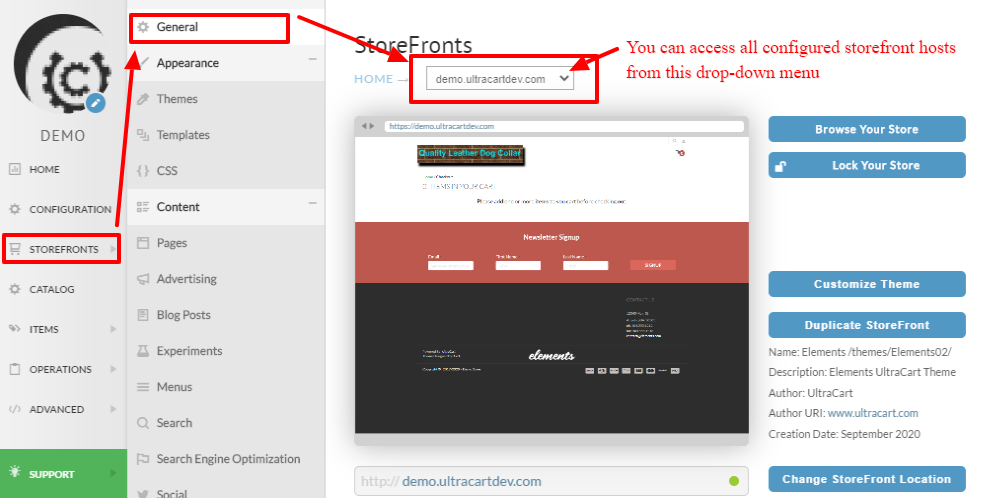Click the Social bird icon

[x=143, y=494]
